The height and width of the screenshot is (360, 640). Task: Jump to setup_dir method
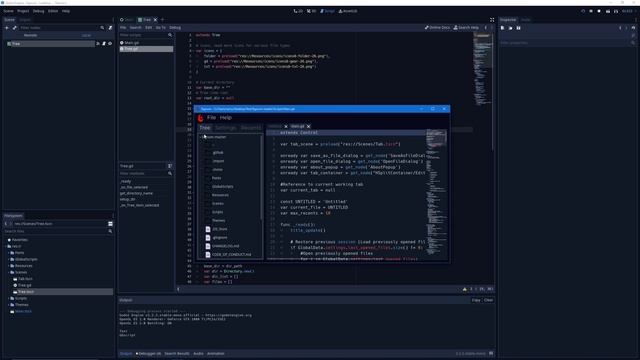click(x=127, y=199)
